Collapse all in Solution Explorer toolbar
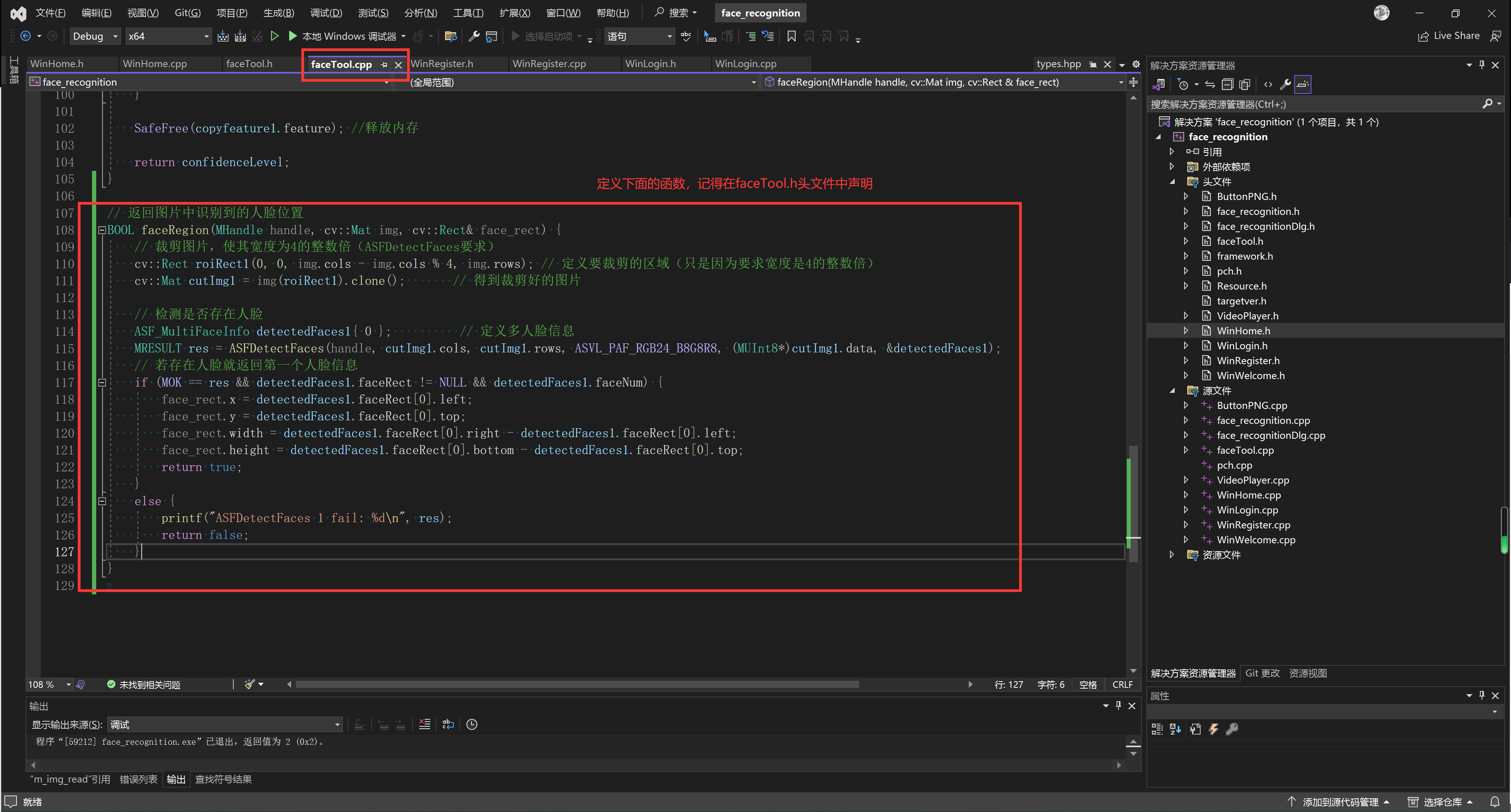The height and width of the screenshot is (812, 1511). pyautogui.click(x=1227, y=84)
